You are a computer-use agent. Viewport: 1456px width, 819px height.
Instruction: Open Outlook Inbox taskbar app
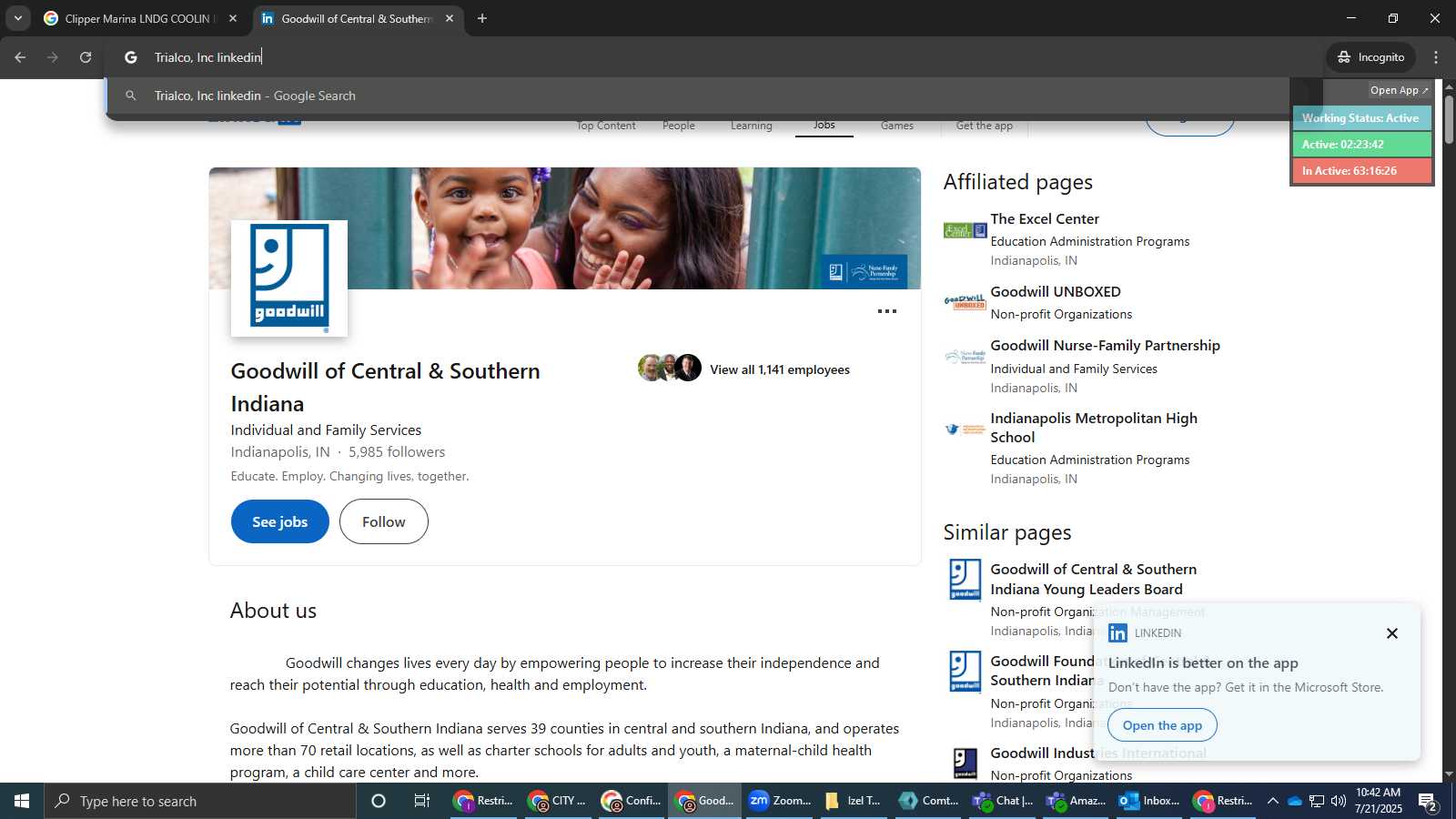(1148, 801)
